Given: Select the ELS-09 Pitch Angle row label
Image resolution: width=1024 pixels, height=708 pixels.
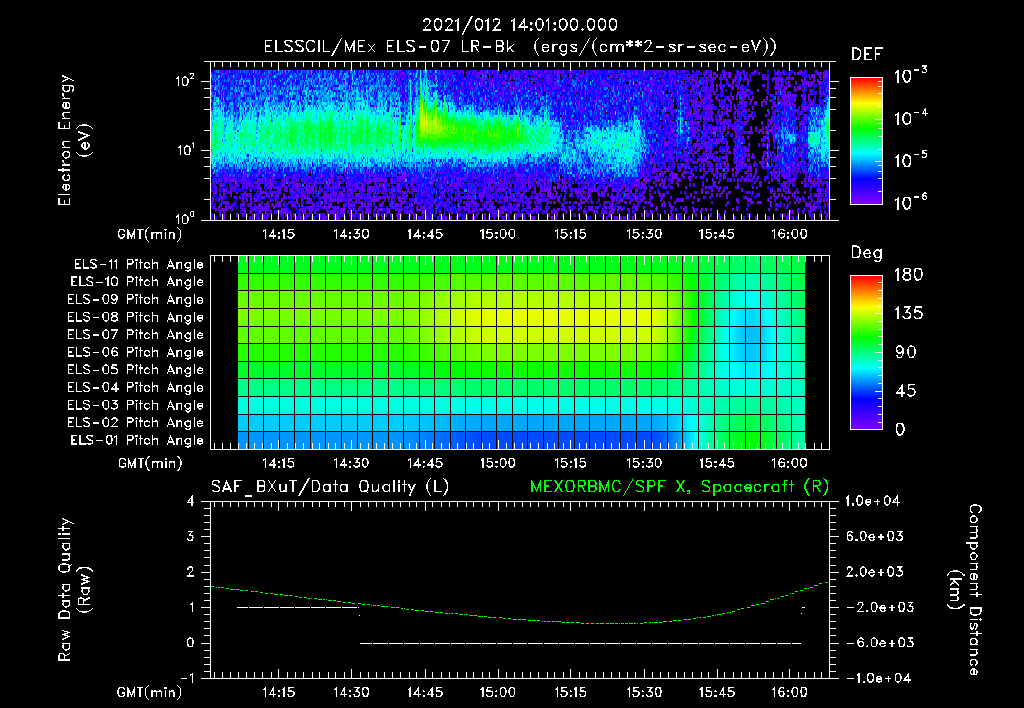Looking at the screenshot, I should [135, 300].
